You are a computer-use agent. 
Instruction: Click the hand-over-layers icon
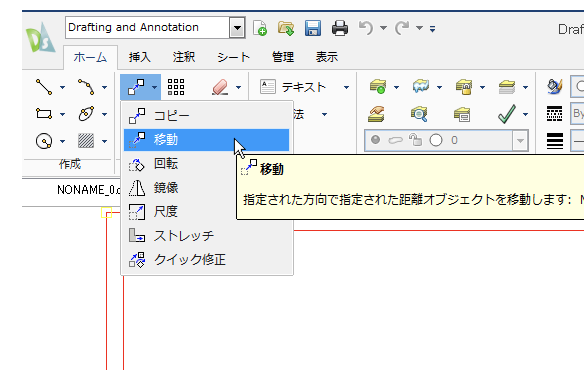[x=376, y=114]
